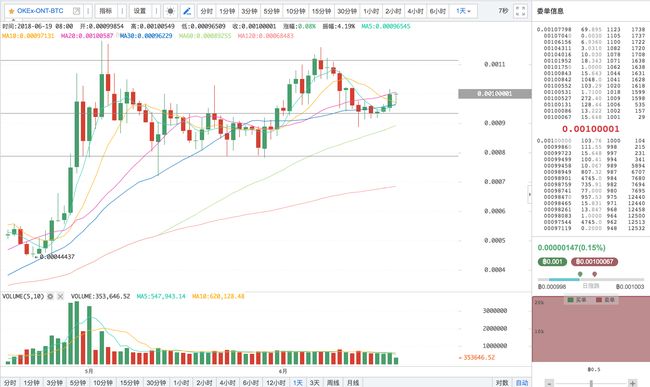Image resolution: width=650 pixels, height=387 pixels.
Task: Click bottom bar 4小时 button
Action: (228, 382)
